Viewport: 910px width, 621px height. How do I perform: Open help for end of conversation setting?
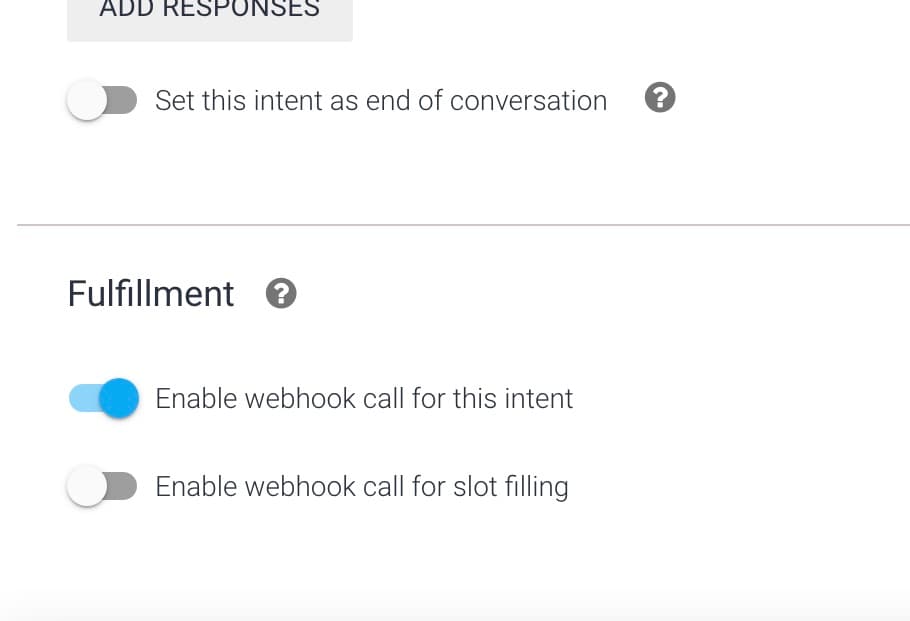point(660,98)
